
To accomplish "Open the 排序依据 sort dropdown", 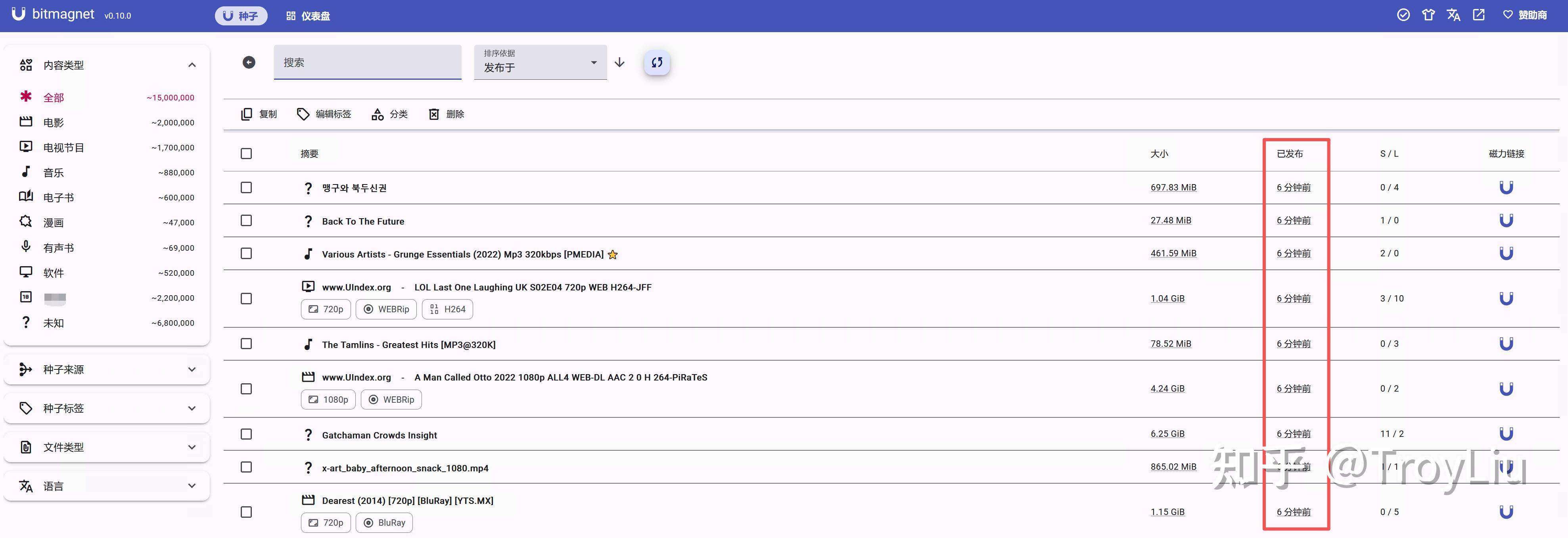I will pos(541,62).
